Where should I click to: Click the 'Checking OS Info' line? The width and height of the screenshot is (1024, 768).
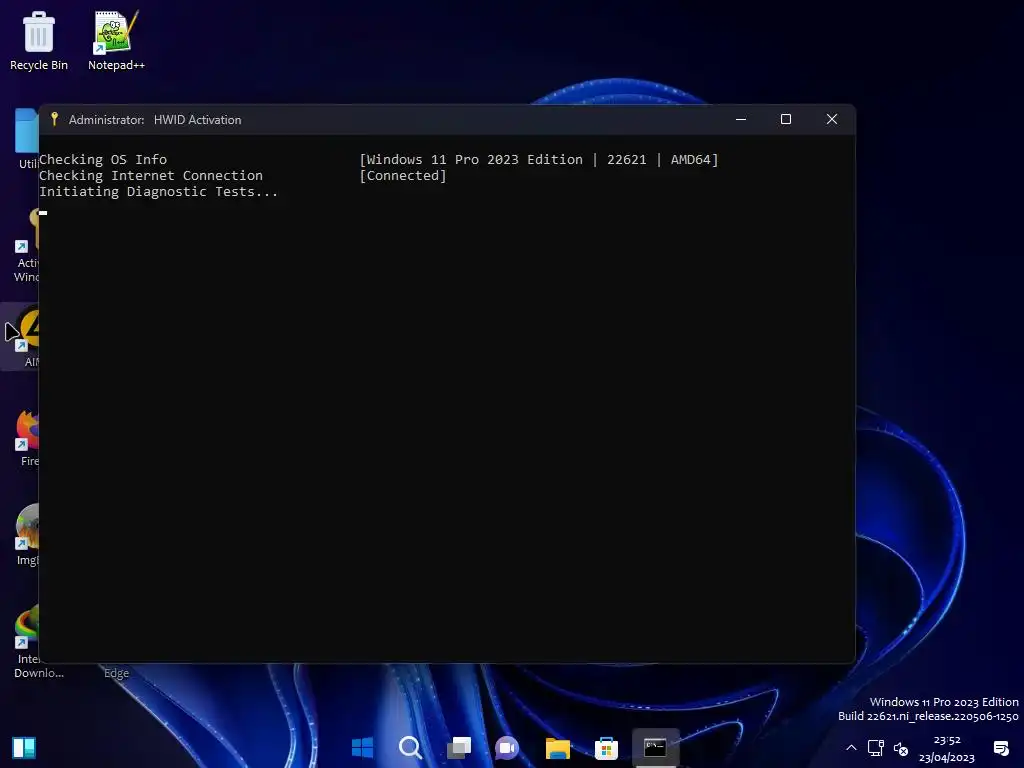click(103, 159)
